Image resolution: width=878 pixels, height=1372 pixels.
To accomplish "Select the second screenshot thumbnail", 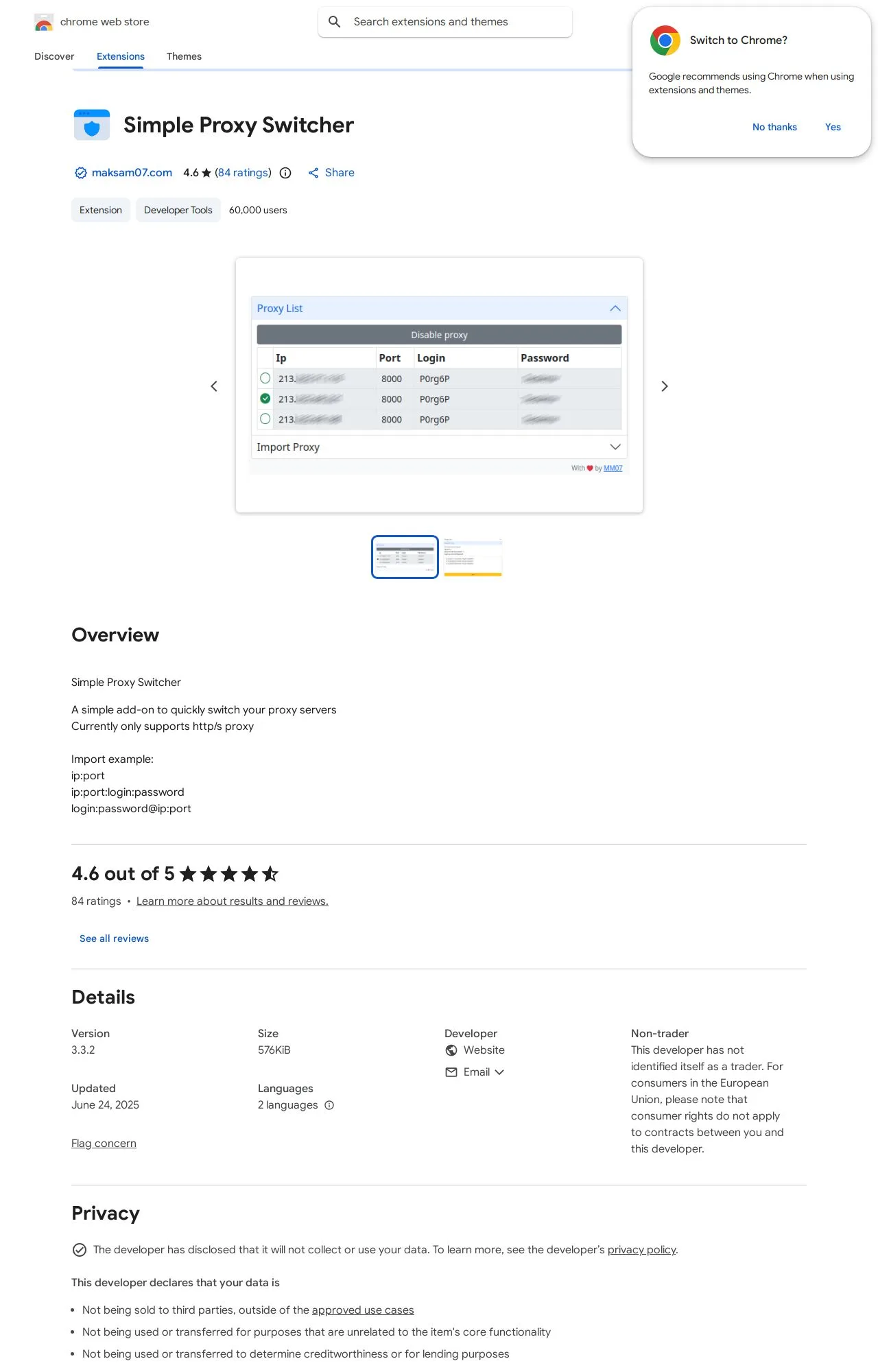I will pyautogui.click(x=473, y=557).
